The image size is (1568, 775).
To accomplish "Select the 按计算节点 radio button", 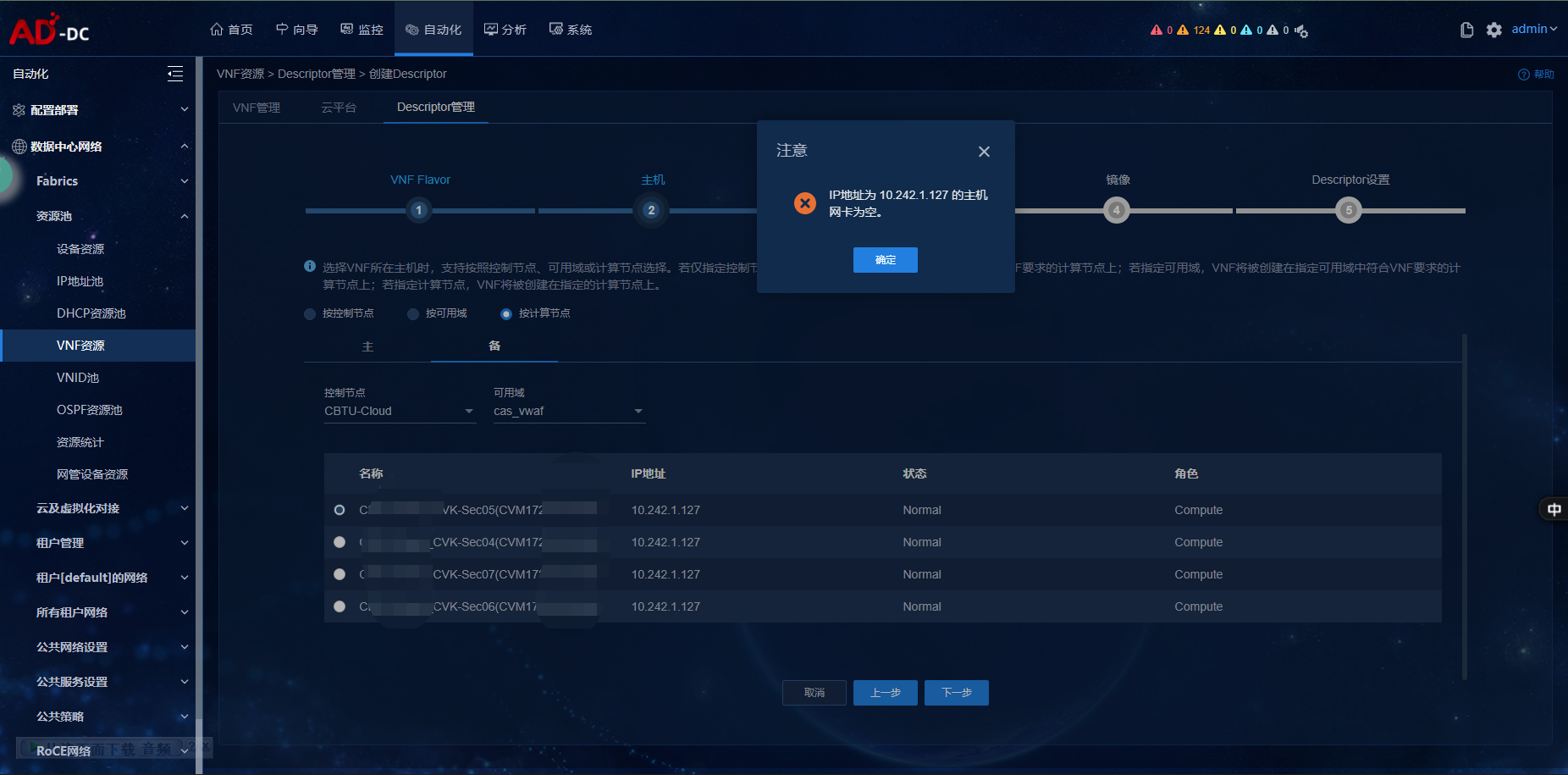I will (x=506, y=314).
